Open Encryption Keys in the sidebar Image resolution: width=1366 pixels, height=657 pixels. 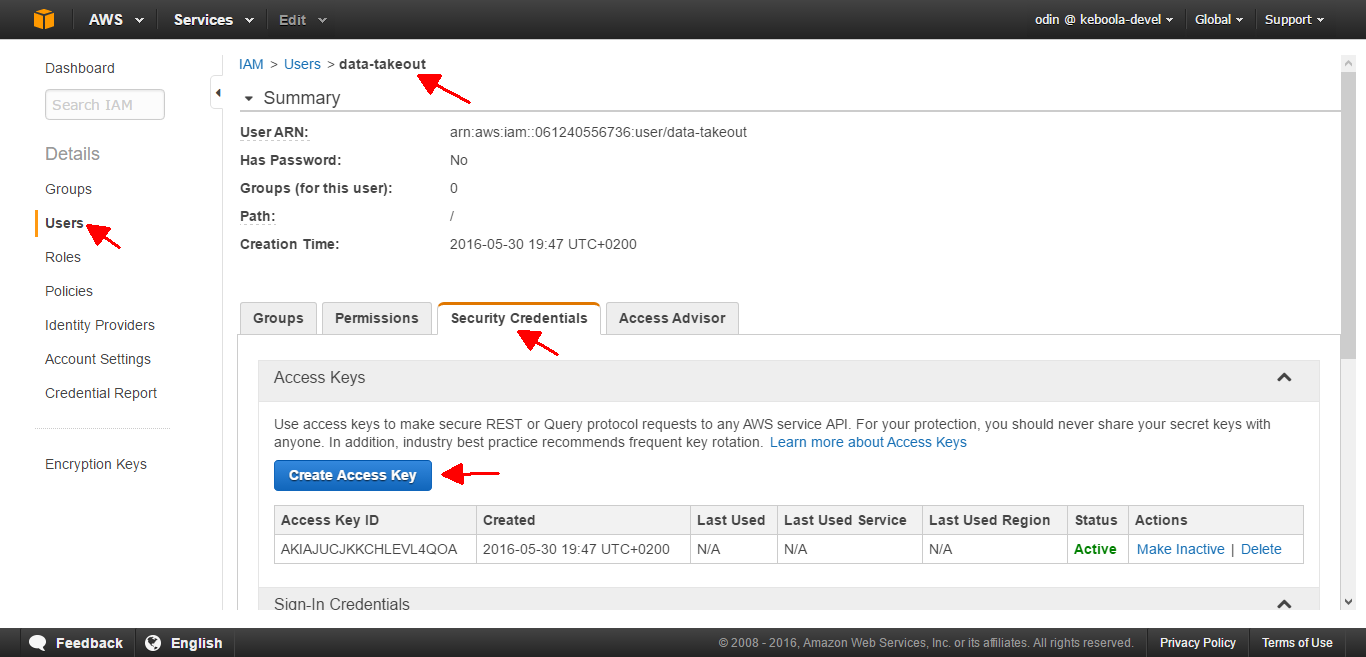[x=96, y=464]
